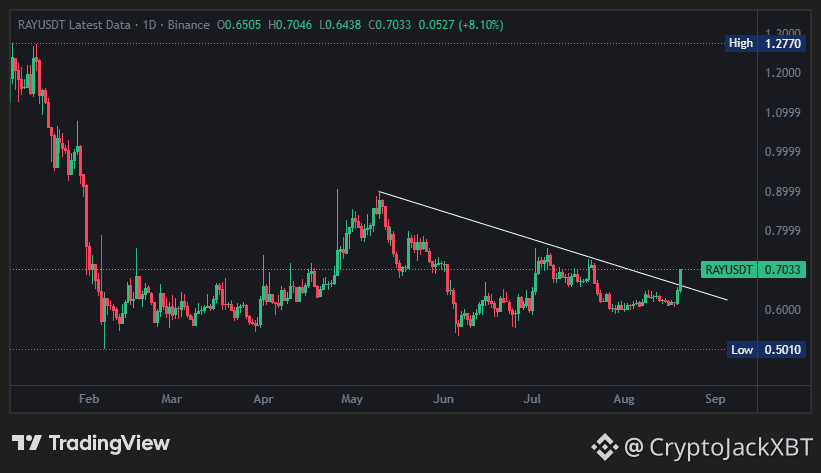
Task: Click the 1D timeframe label
Action: pyautogui.click(x=149, y=25)
